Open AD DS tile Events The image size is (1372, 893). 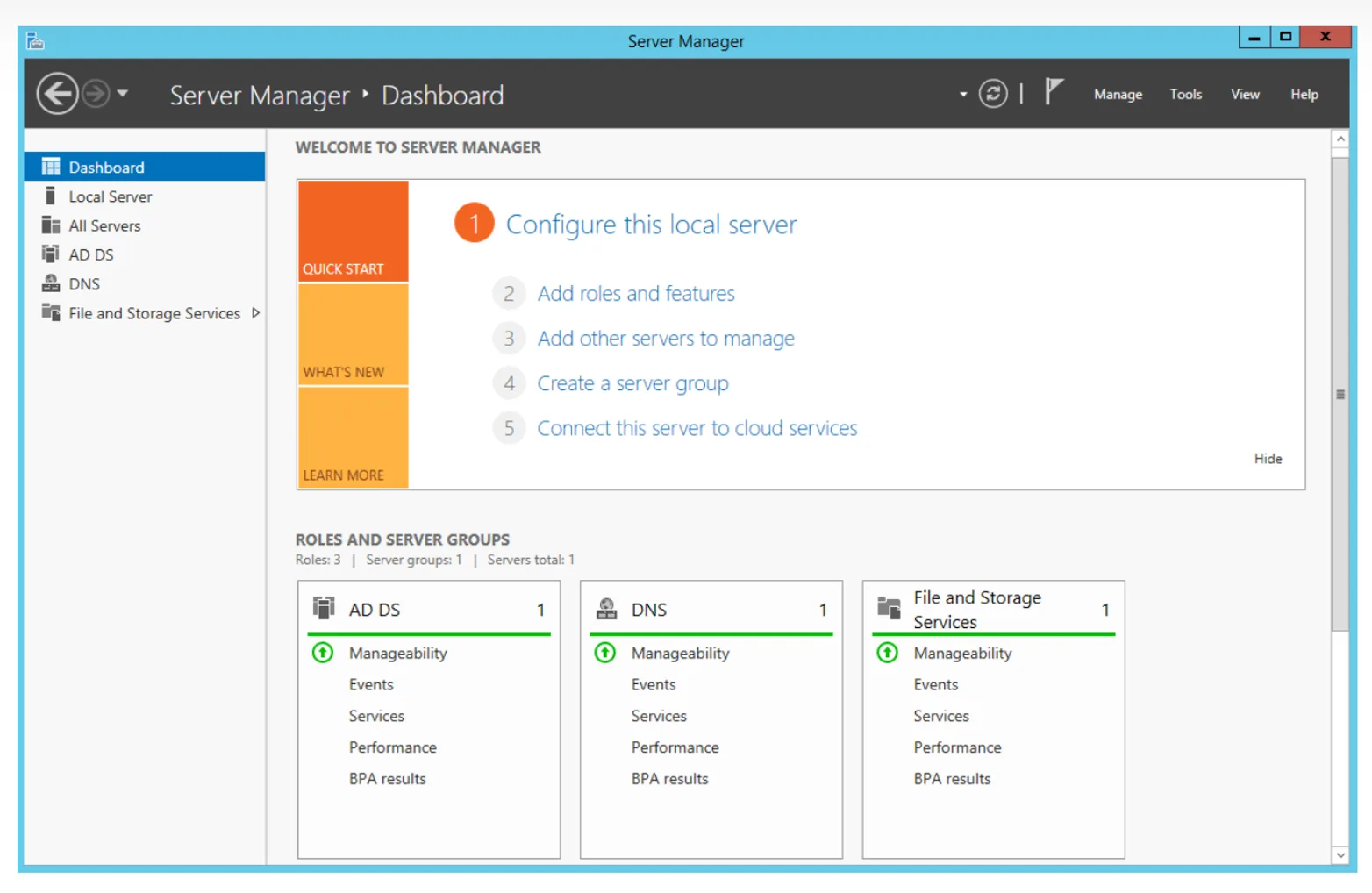(371, 685)
